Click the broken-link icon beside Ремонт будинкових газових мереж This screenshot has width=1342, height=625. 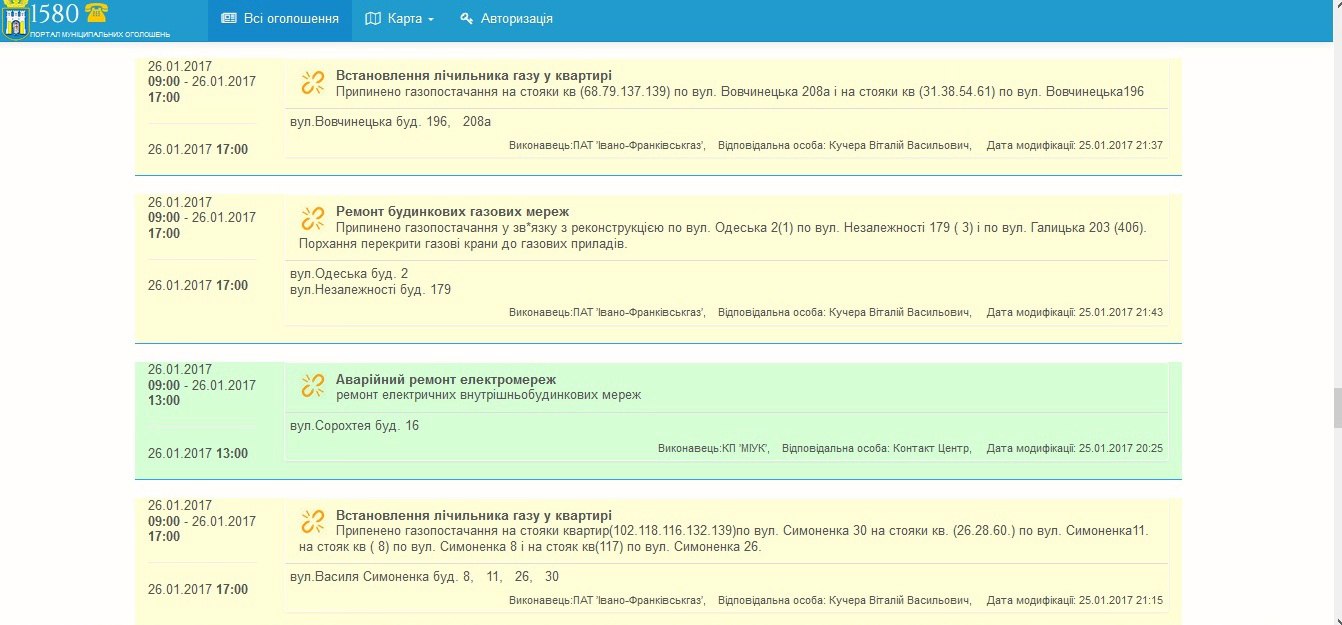313,219
